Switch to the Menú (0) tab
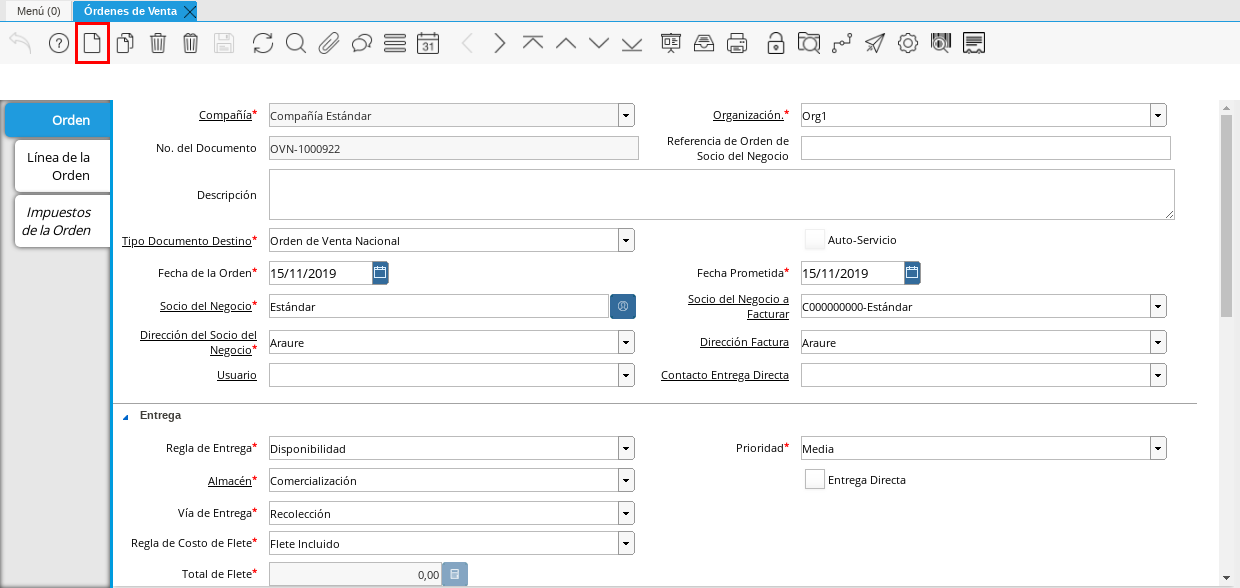 coord(38,11)
